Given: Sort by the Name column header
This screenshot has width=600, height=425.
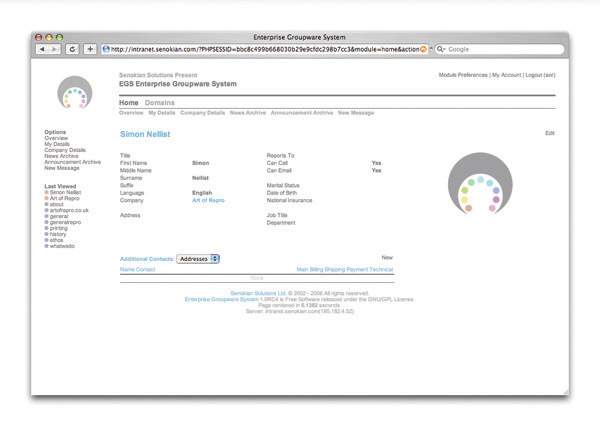Looking at the screenshot, I should [x=127, y=269].
